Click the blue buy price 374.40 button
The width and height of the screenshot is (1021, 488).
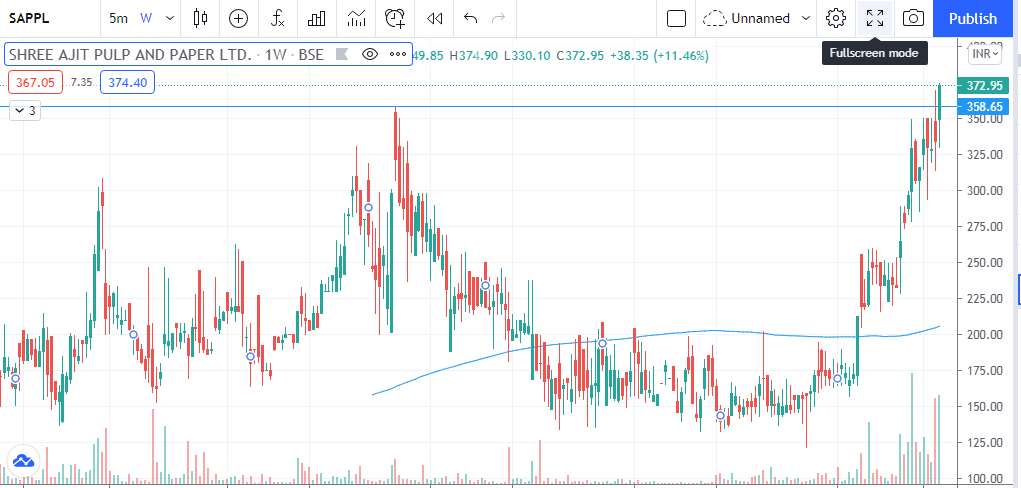click(128, 82)
